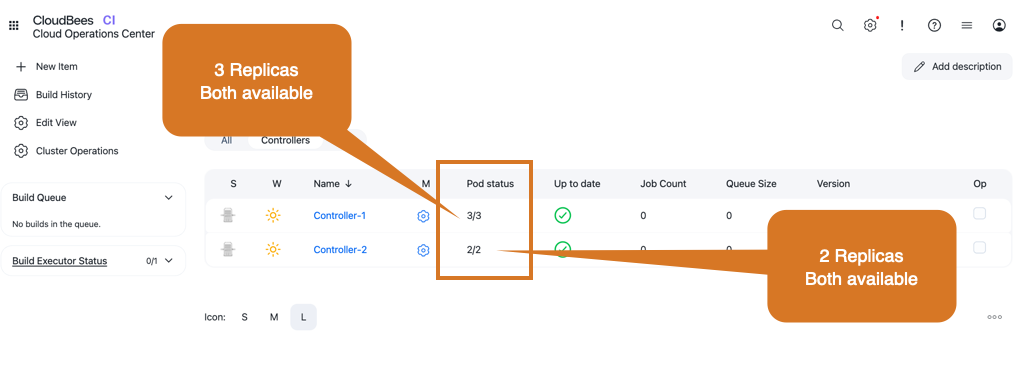Open the Controller-1 link
The height and width of the screenshot is (371, 1024).
[340, 216]
